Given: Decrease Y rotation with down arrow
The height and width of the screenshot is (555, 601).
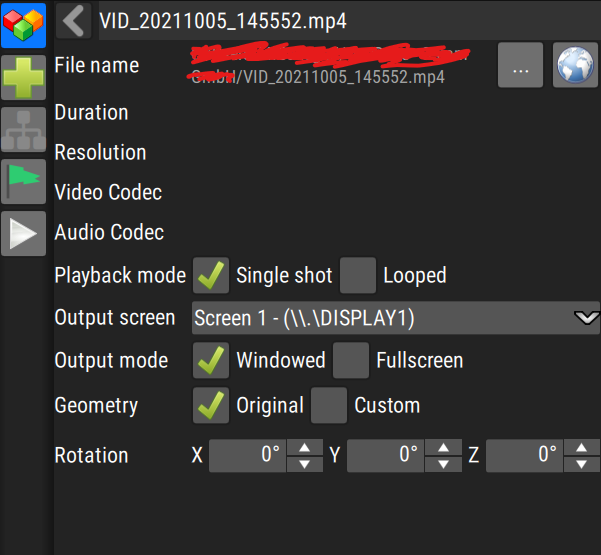Looking at the screenshot, I should (x=443, y=464).
